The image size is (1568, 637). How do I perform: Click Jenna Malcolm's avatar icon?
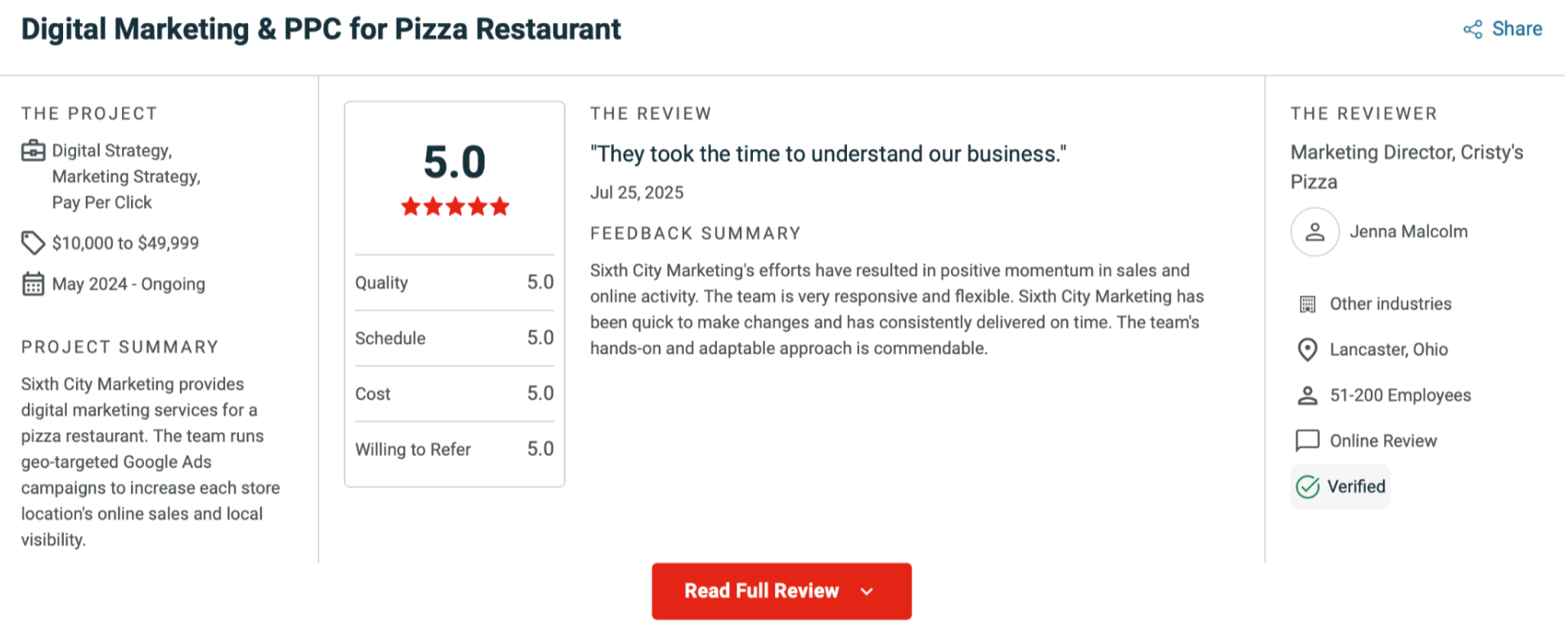(x=1314, y=232)
